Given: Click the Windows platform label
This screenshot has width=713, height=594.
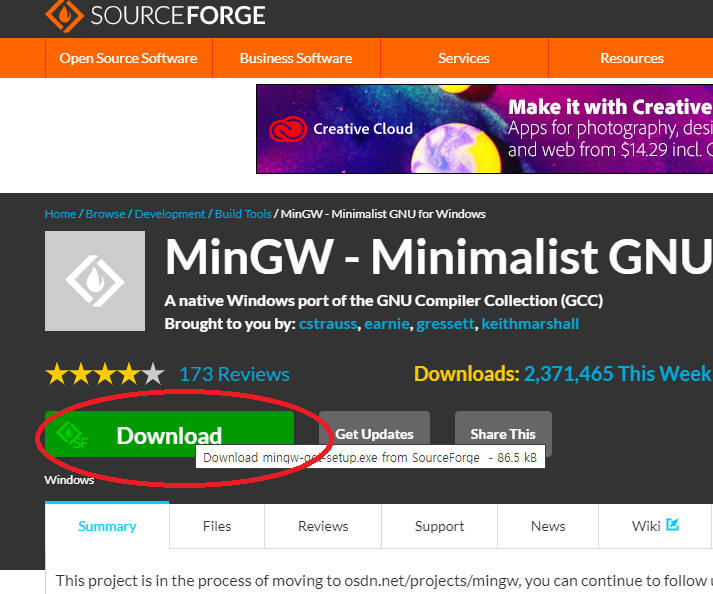Looking at the screenshot, I should coord(69,480).
